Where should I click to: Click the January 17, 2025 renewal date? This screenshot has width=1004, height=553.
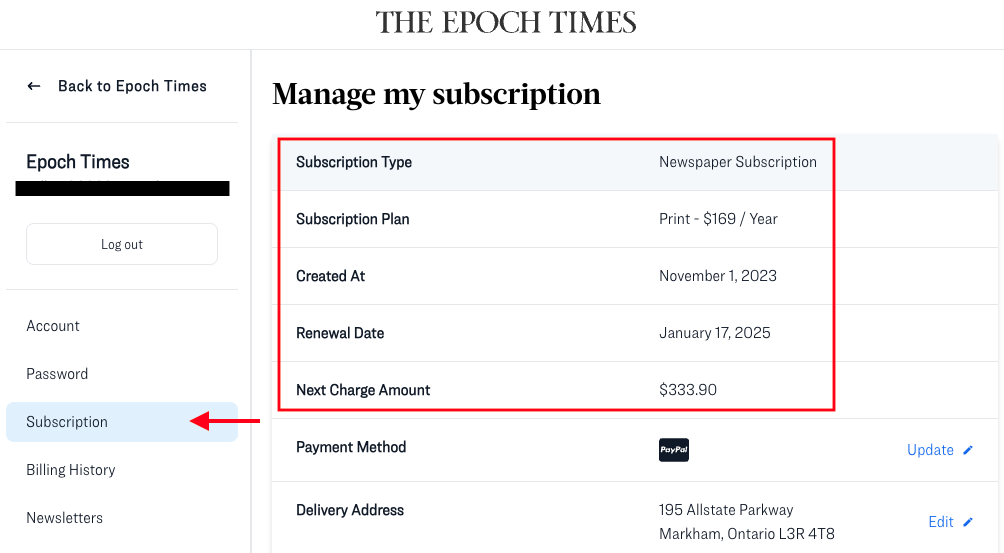click(715, 333)
